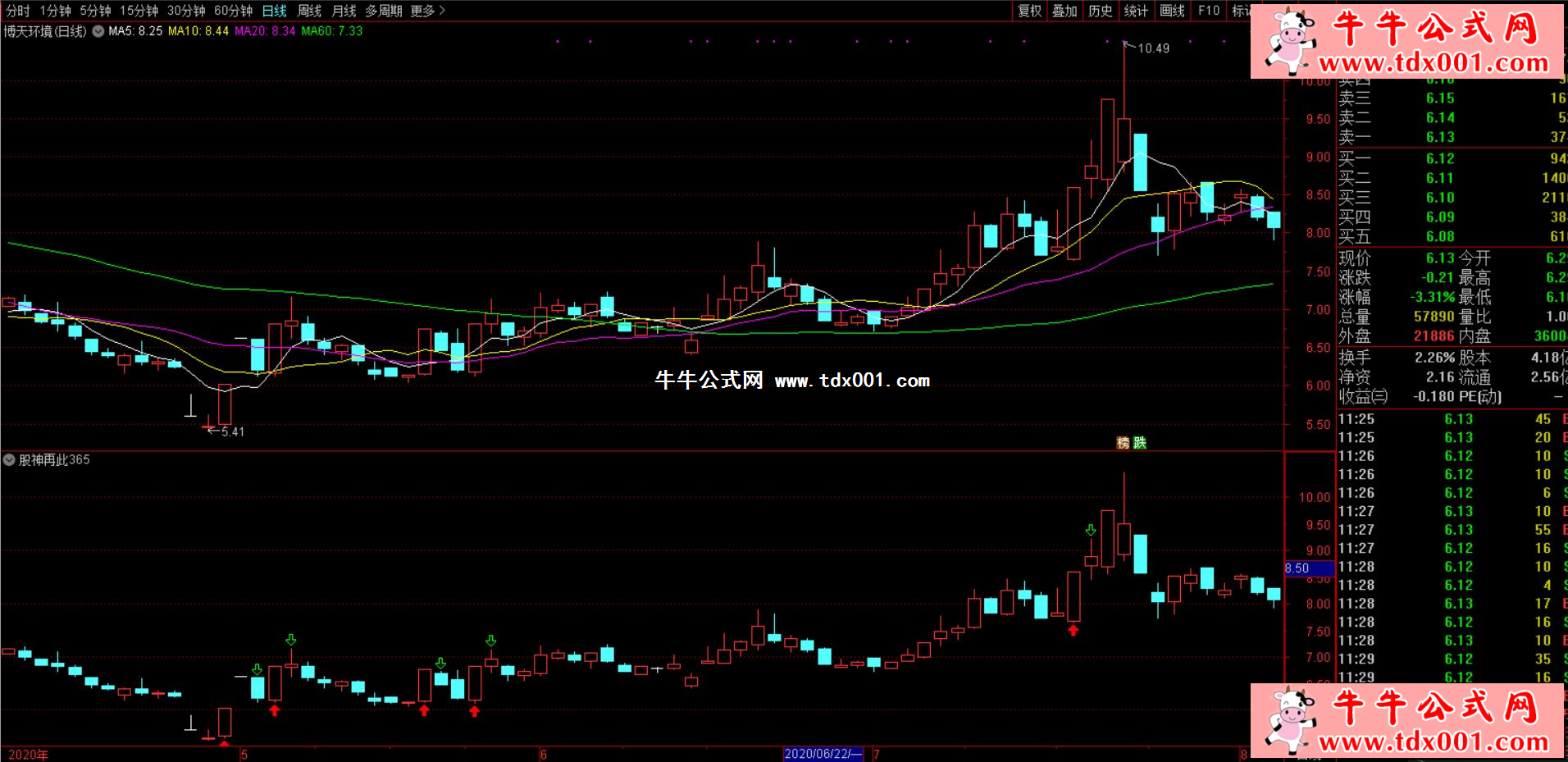
Task: Open the 历史 history button
Action: (1101, 11)
